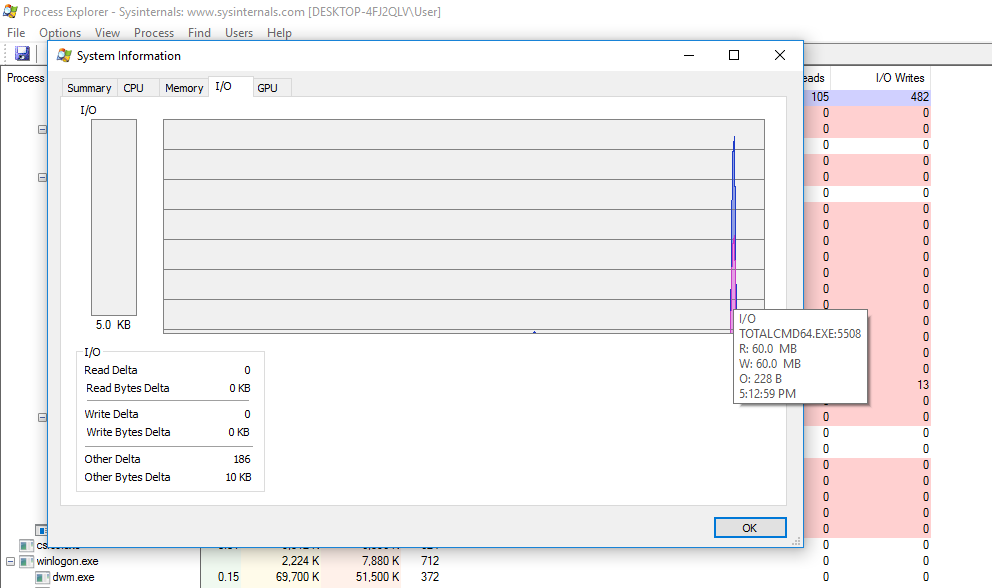Image resolution: width=992 pixels, height=588 pixels.
Task: Open the Options menu
Action: [60, 33]
